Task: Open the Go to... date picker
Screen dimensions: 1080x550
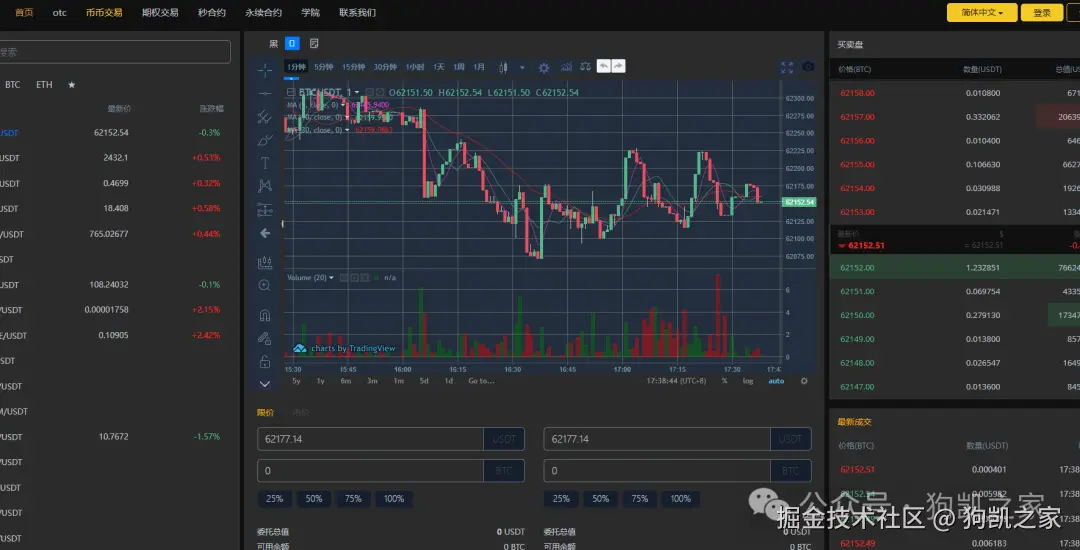Action: (481, 381)
